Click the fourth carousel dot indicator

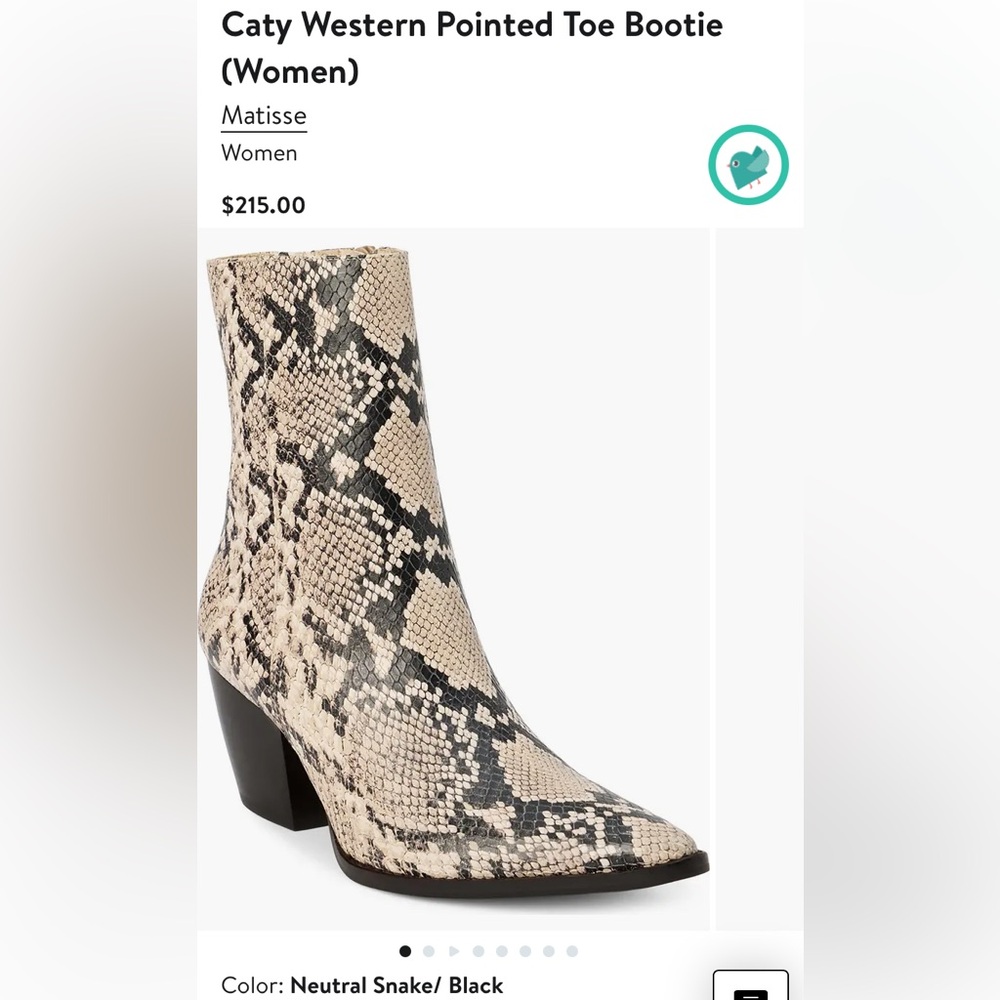478,950
